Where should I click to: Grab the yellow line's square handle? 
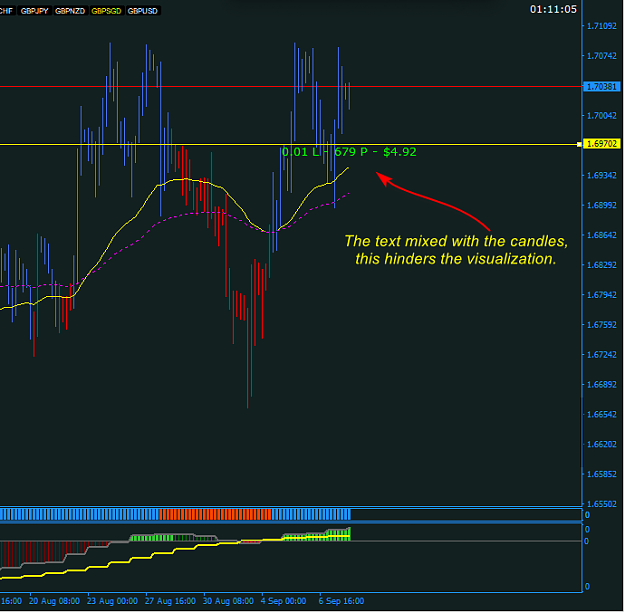click(579, 145)
